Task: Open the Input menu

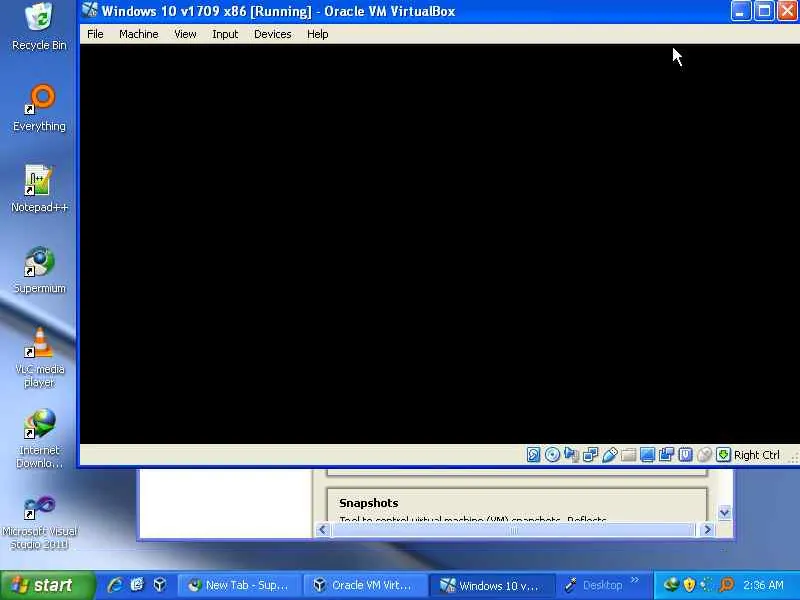Action: pyautogui.click(x=225, y=34)
